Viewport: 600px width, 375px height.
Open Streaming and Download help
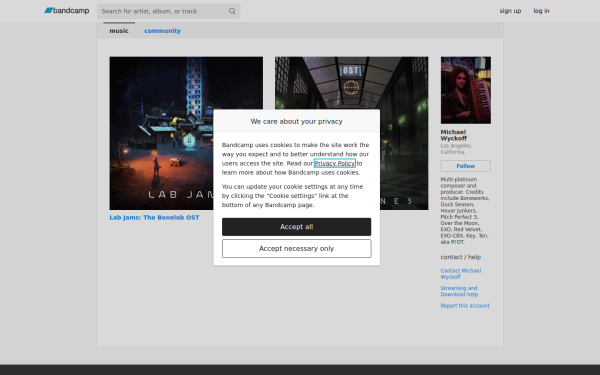pos(459,291)
